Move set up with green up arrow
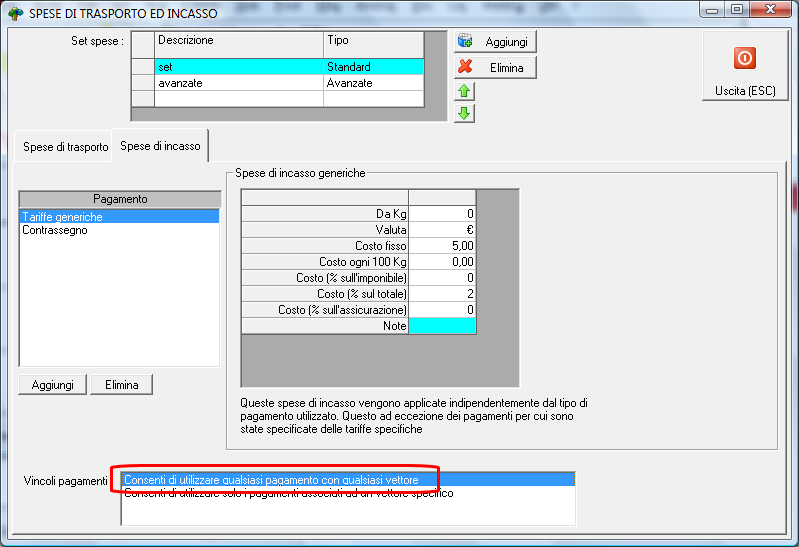 click(464, 91)
